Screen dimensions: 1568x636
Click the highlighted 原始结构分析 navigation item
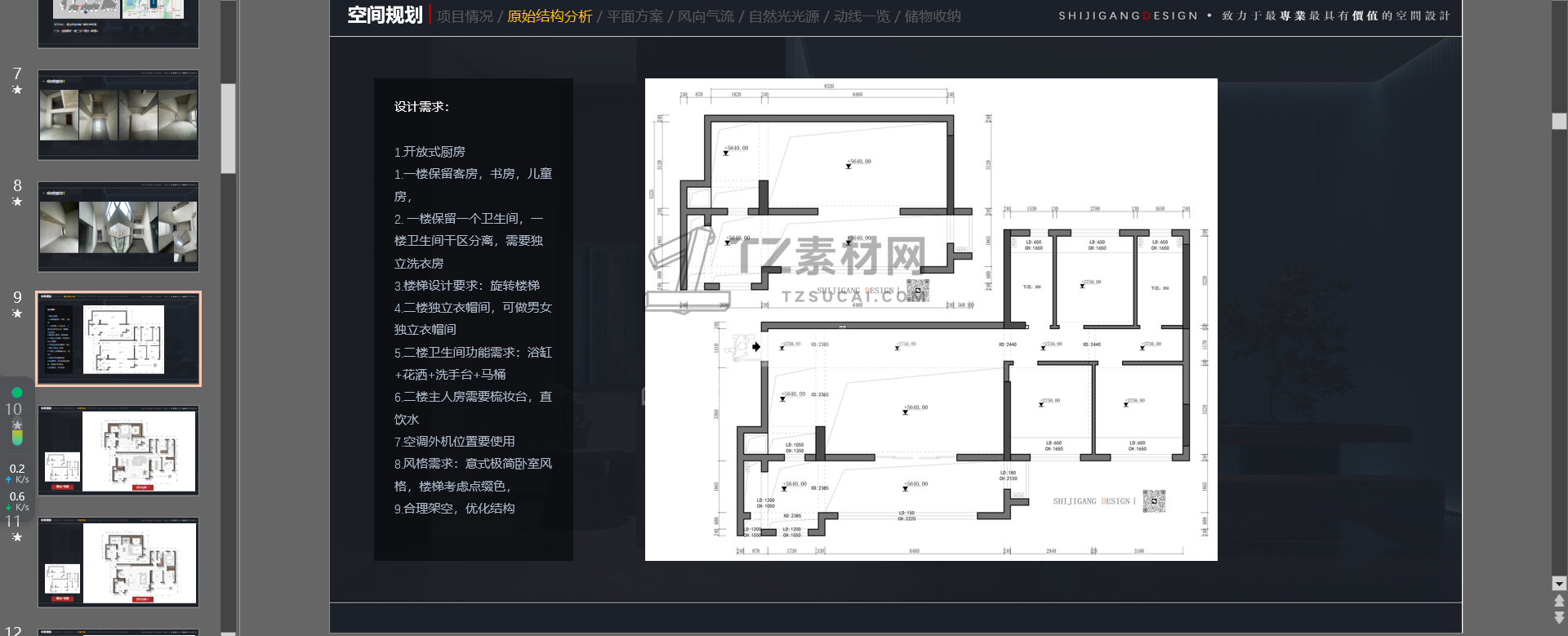click(x=550, y=16)
